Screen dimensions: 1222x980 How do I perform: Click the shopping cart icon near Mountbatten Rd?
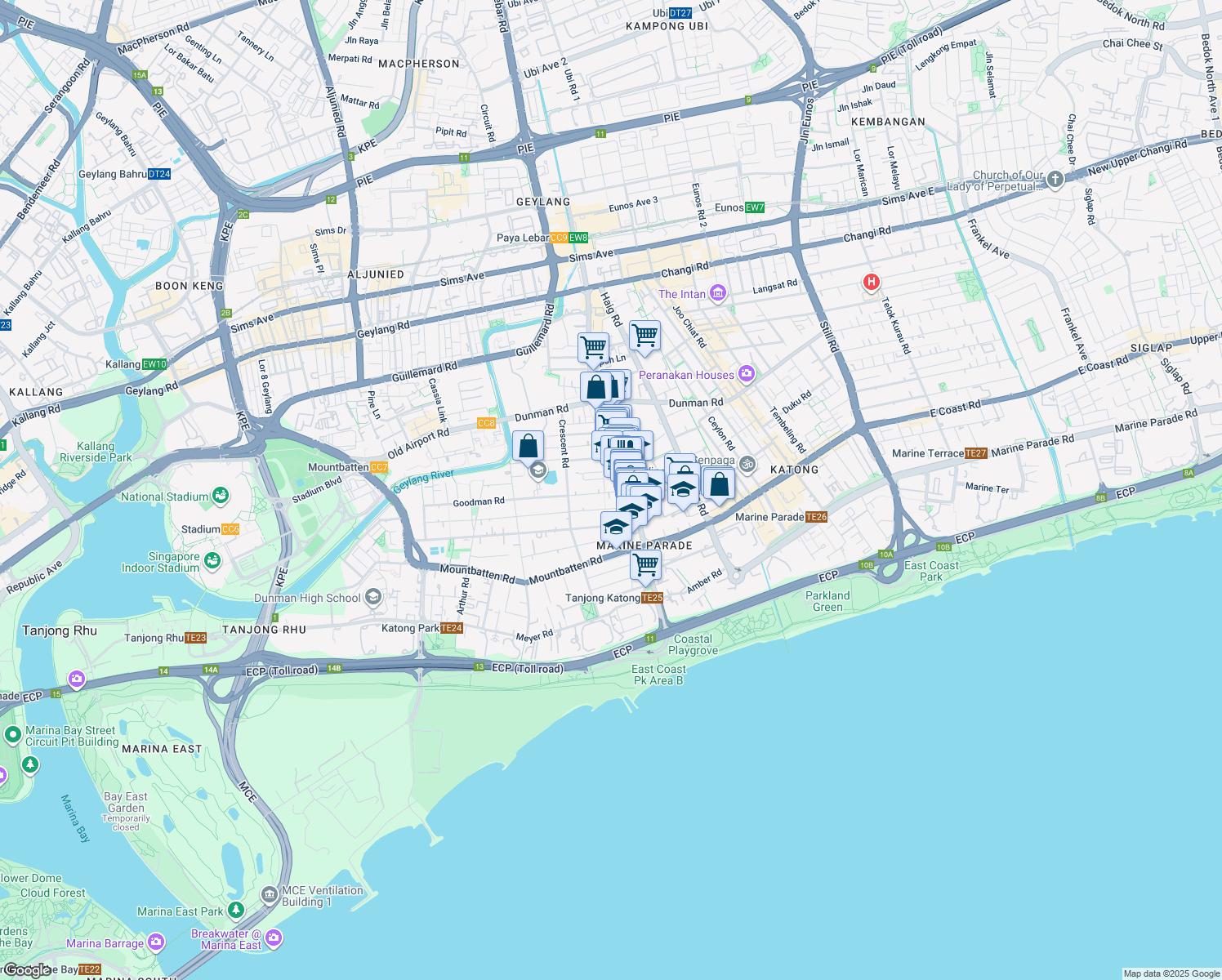(x=644, y=563)
